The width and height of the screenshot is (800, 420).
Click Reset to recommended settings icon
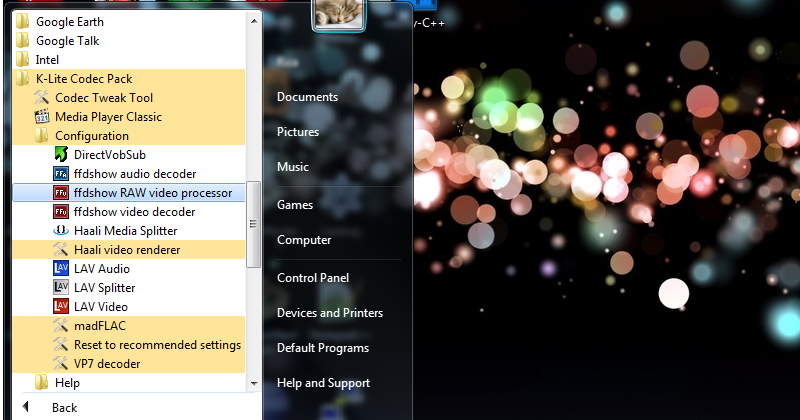coord(61,344)
